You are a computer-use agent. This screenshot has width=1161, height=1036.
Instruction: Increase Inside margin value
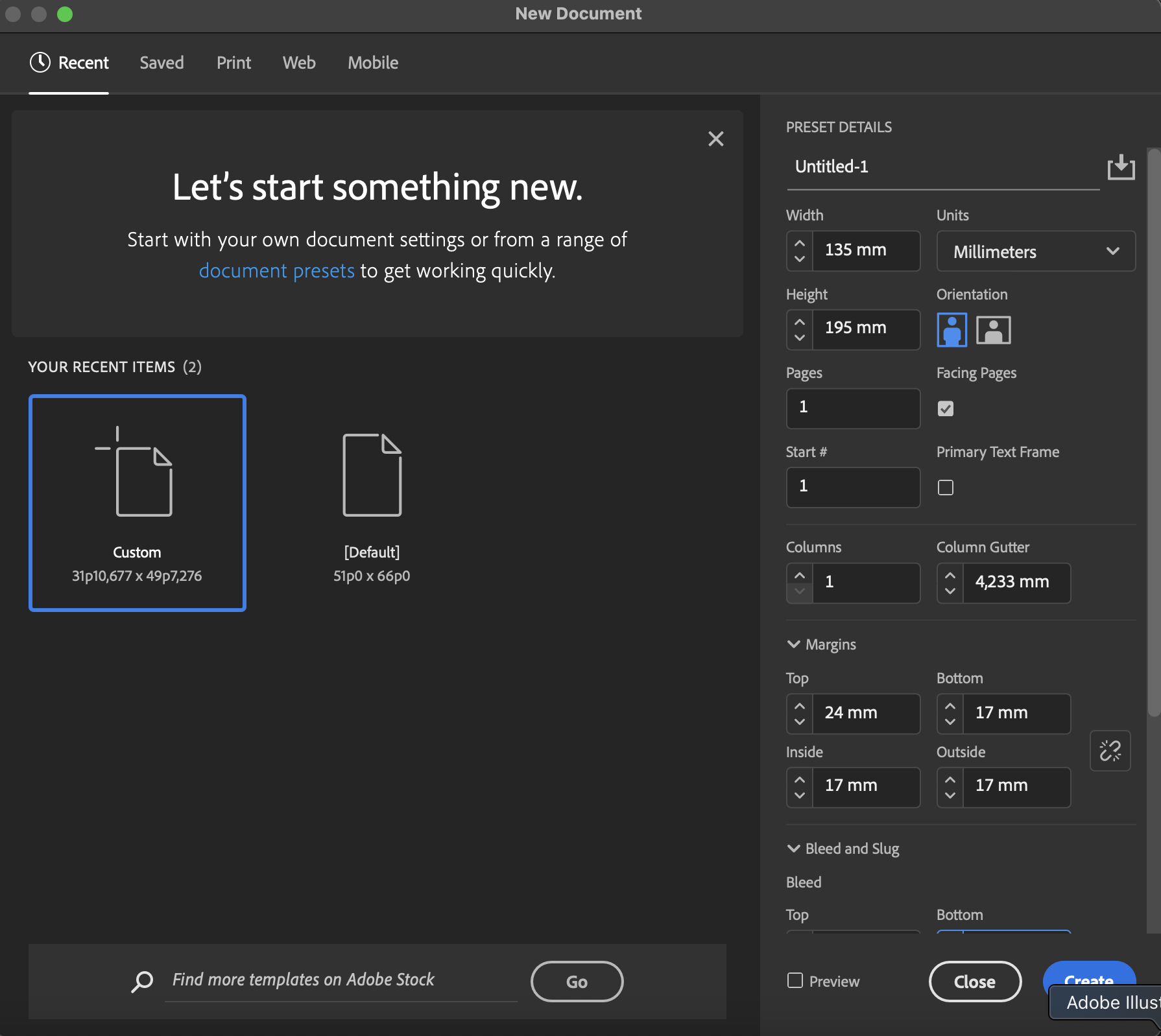click(x=799, y=779)
